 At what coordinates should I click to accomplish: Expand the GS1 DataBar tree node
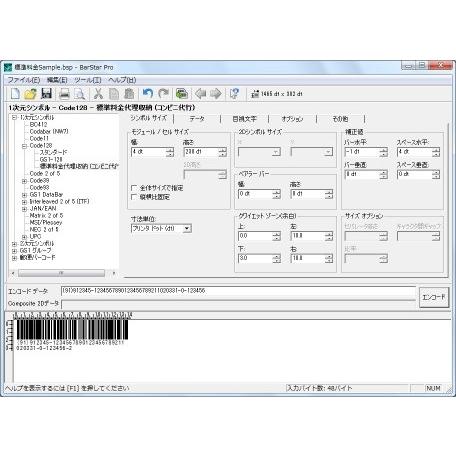pyautogui.click(x=24, y=195)
